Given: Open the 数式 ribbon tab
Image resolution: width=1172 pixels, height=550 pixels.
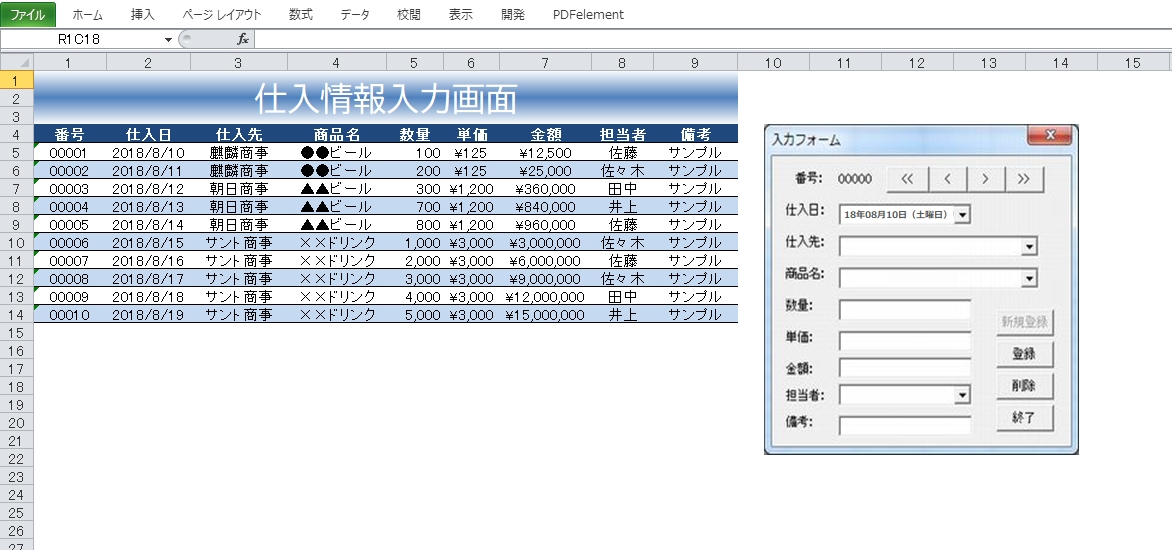Looking at the screenshot, I should click(x=300, y=14).
